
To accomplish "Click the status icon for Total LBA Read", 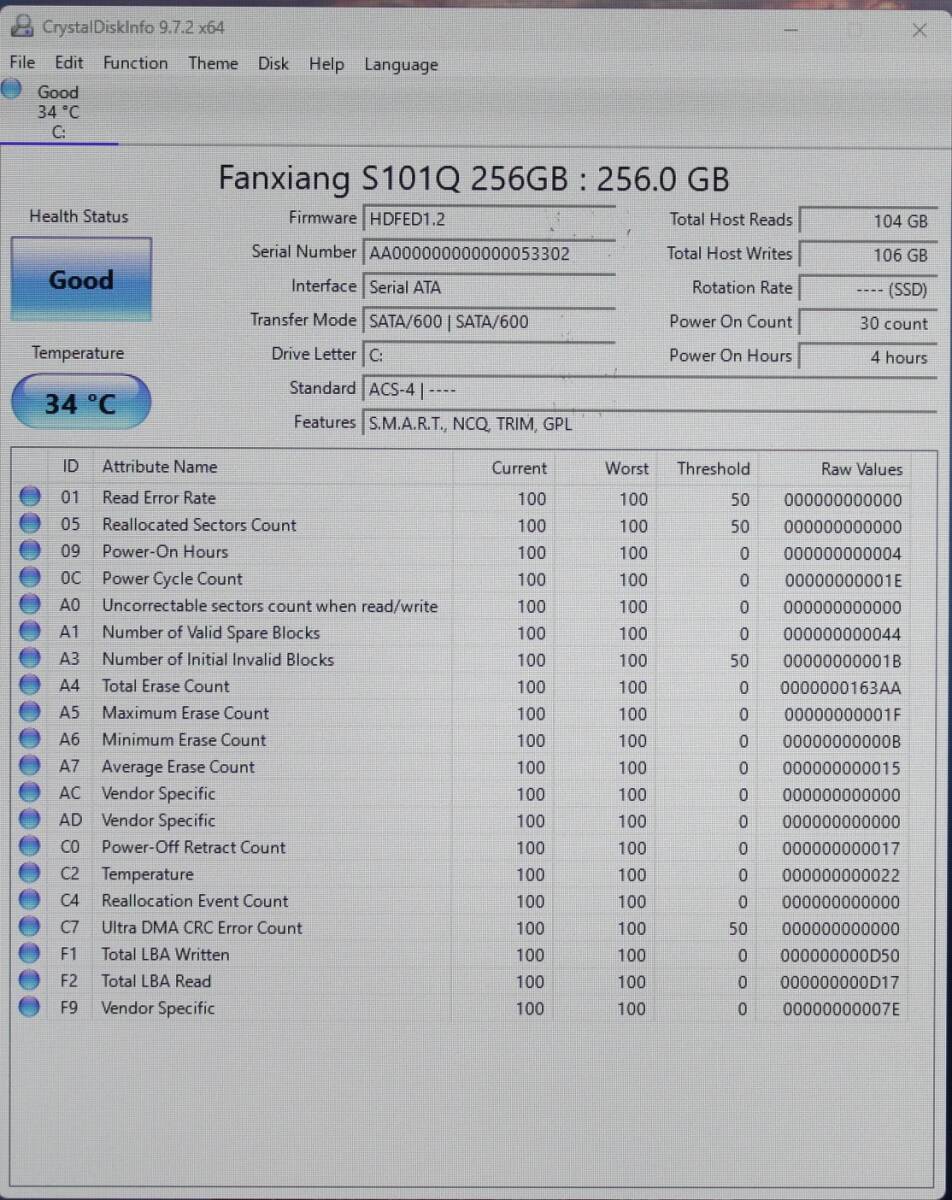I will click(x=31, y=982).
